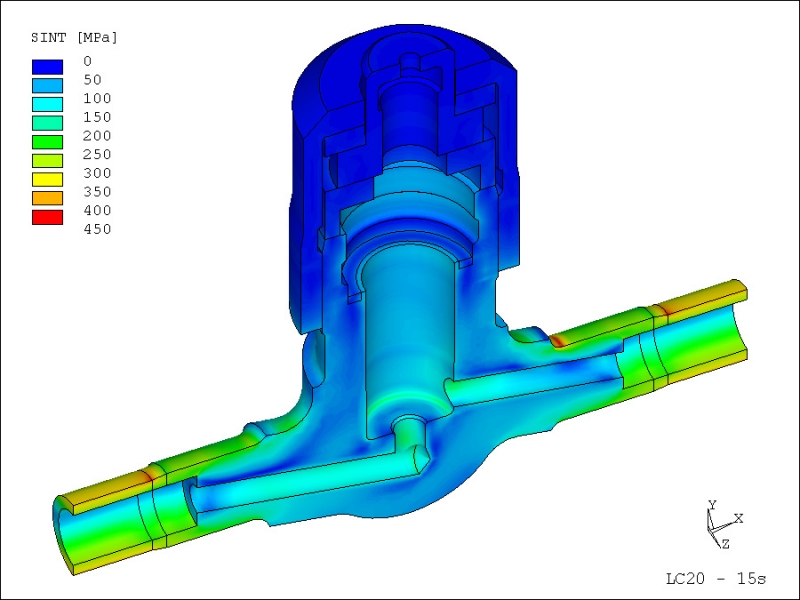The height and width of the screenshot is (600, 800).
Task: Click the dark blue legend swatch
Action: [47, 67]
